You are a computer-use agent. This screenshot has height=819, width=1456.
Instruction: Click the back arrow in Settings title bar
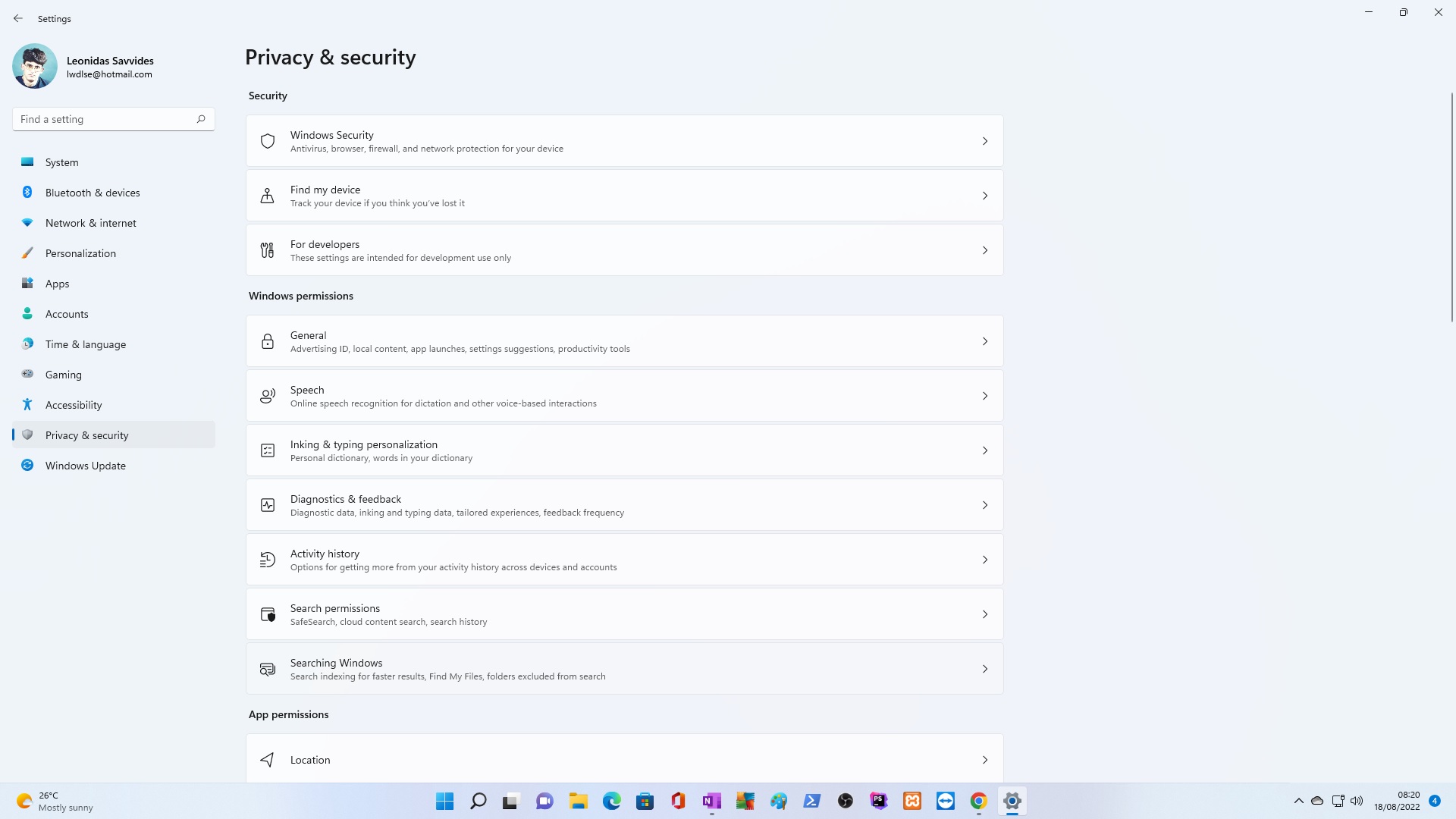[18, 18]
